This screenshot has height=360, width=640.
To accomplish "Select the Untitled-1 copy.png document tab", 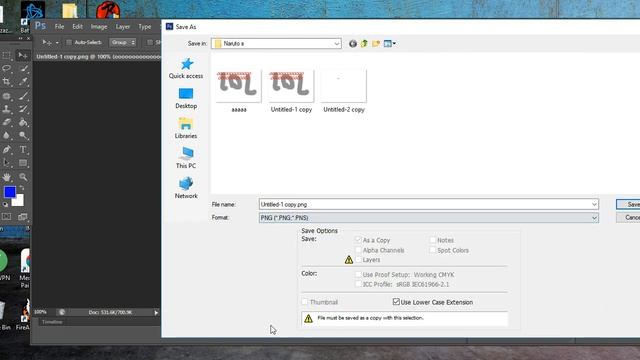I will (98, 57).
